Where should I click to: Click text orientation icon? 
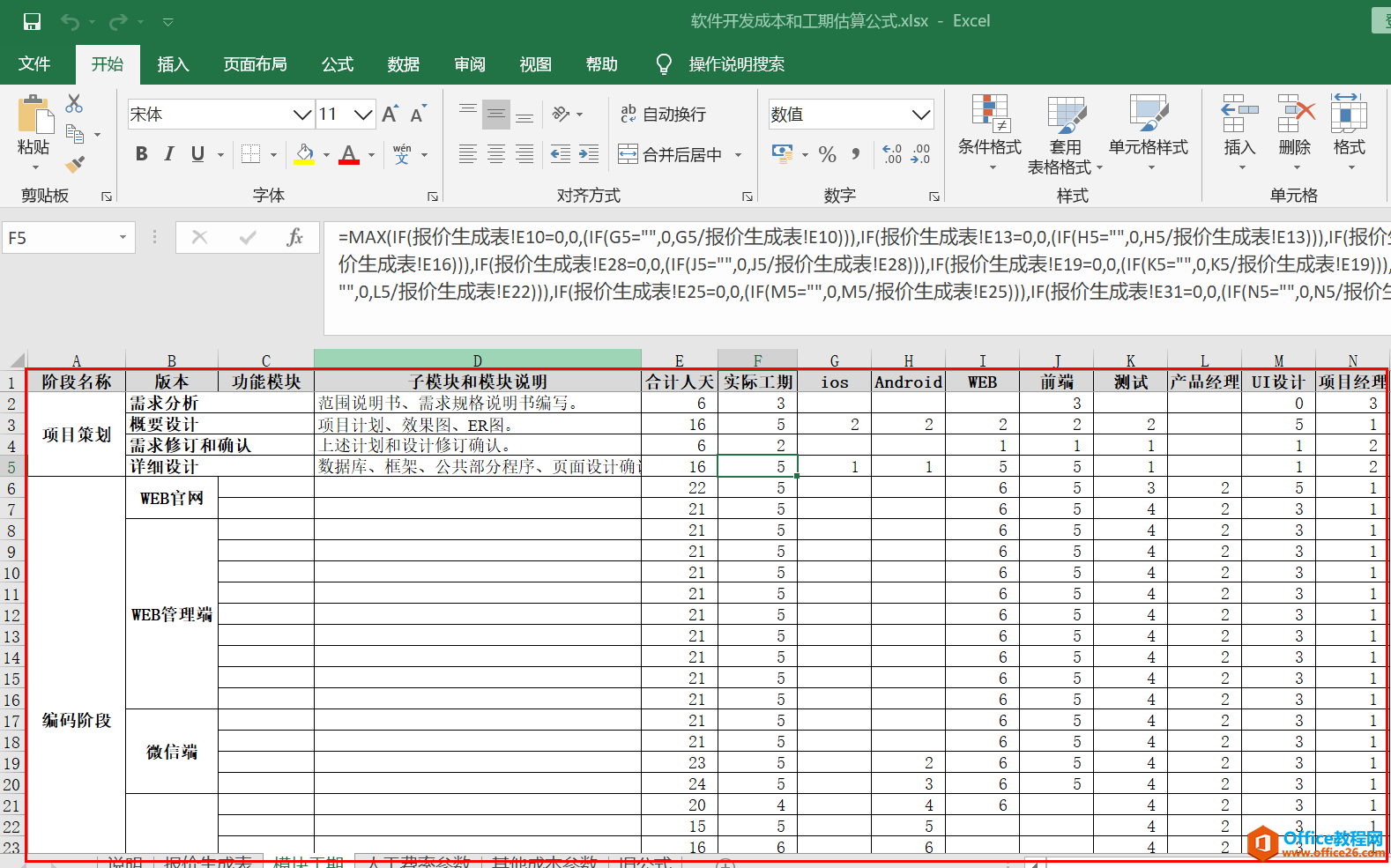click(x=562, y=114)
